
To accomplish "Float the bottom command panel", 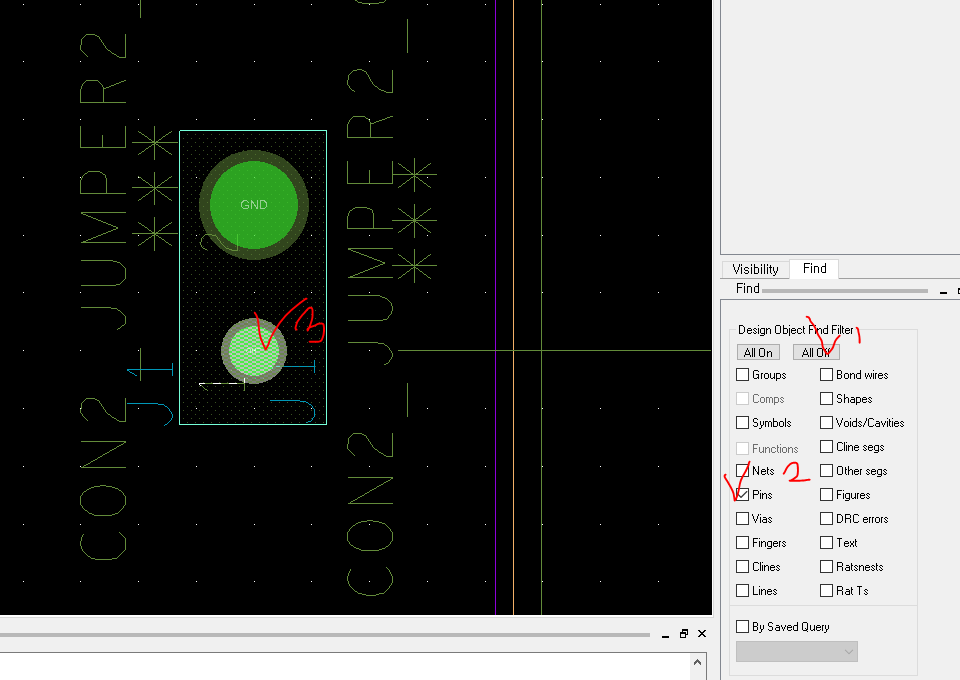I will 684,633.
